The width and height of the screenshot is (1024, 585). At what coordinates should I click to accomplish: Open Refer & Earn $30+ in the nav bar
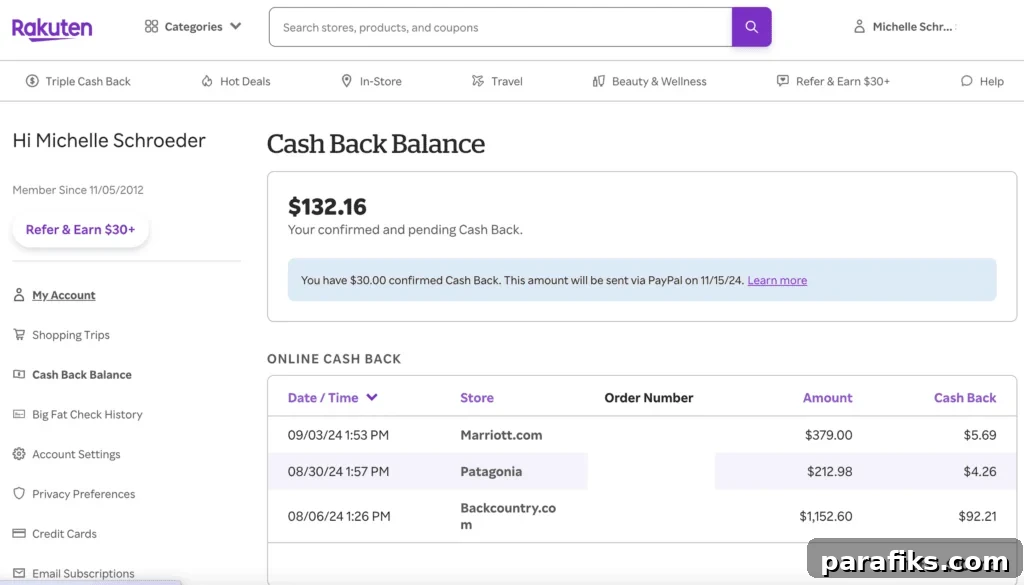point(842,81)
